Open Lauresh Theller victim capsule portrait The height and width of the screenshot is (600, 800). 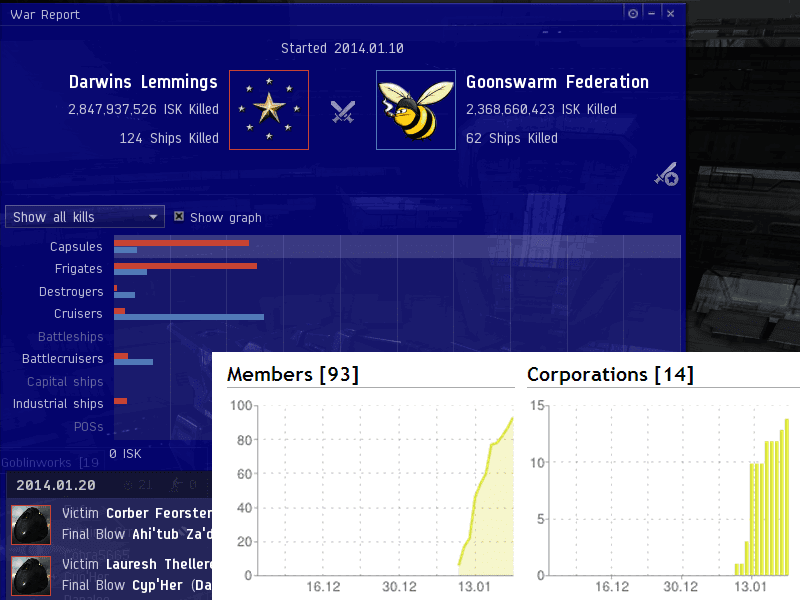click(x=31, y=576)
